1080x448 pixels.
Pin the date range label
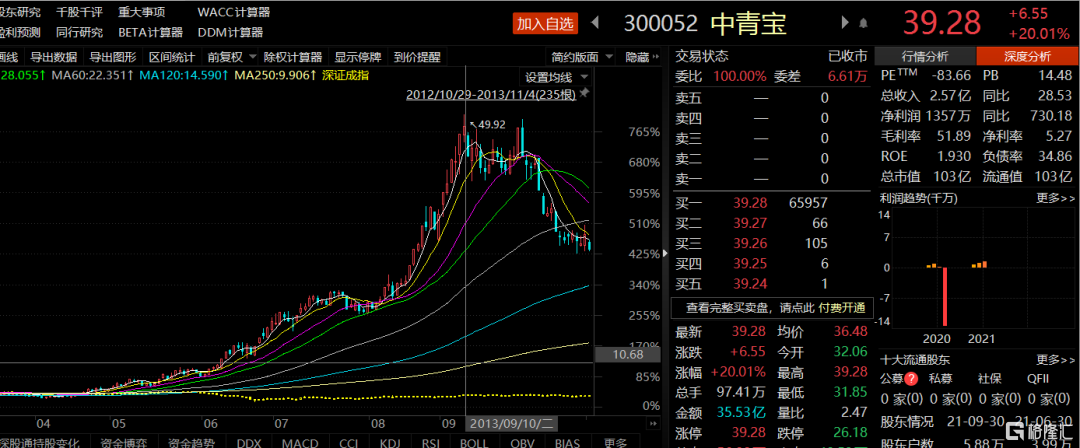tap(585, 92)
